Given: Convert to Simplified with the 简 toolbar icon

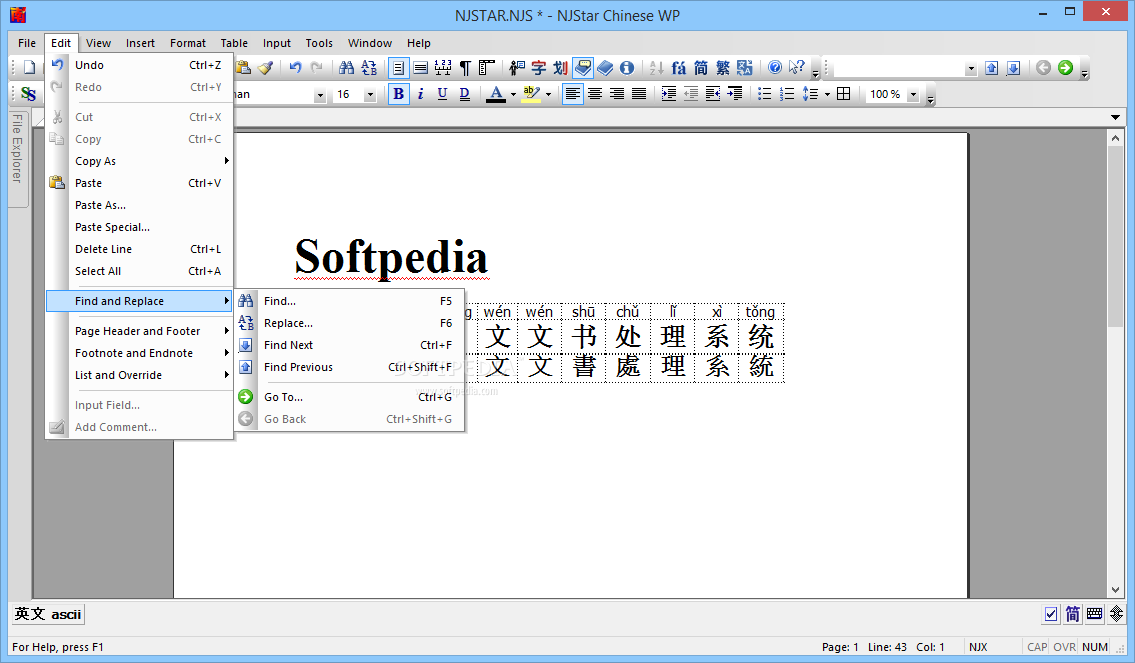Looking at the screenshot, I should pos(701,68).
